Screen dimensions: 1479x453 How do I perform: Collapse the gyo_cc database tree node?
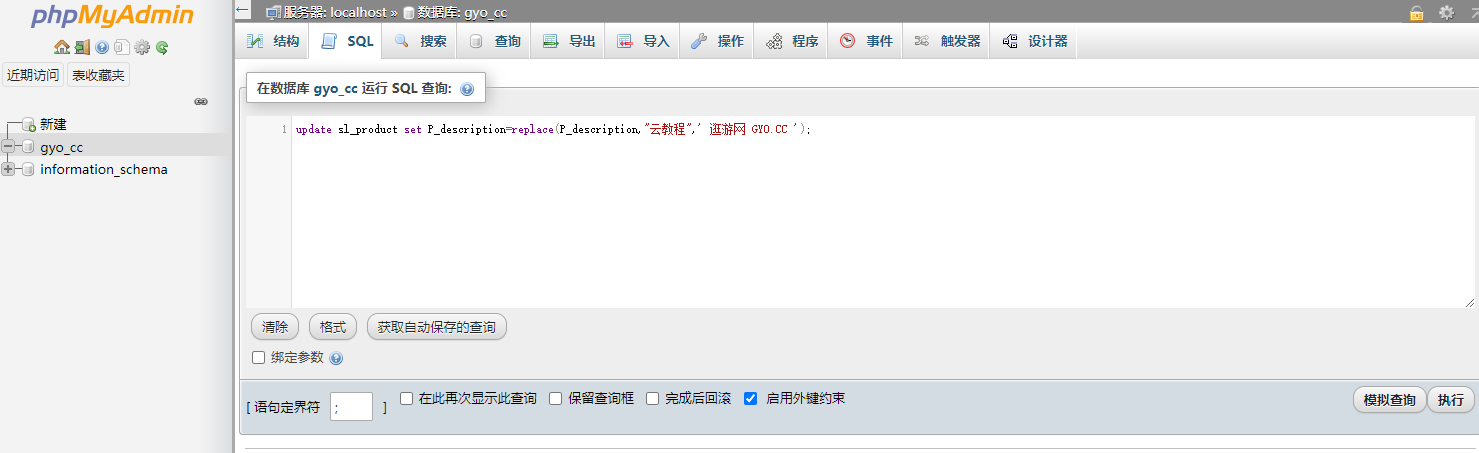coord(9,147)
